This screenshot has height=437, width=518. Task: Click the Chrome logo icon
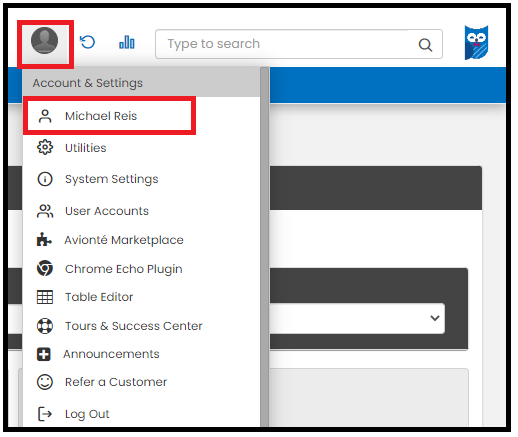pyautogui.click(x=45, y=269)
